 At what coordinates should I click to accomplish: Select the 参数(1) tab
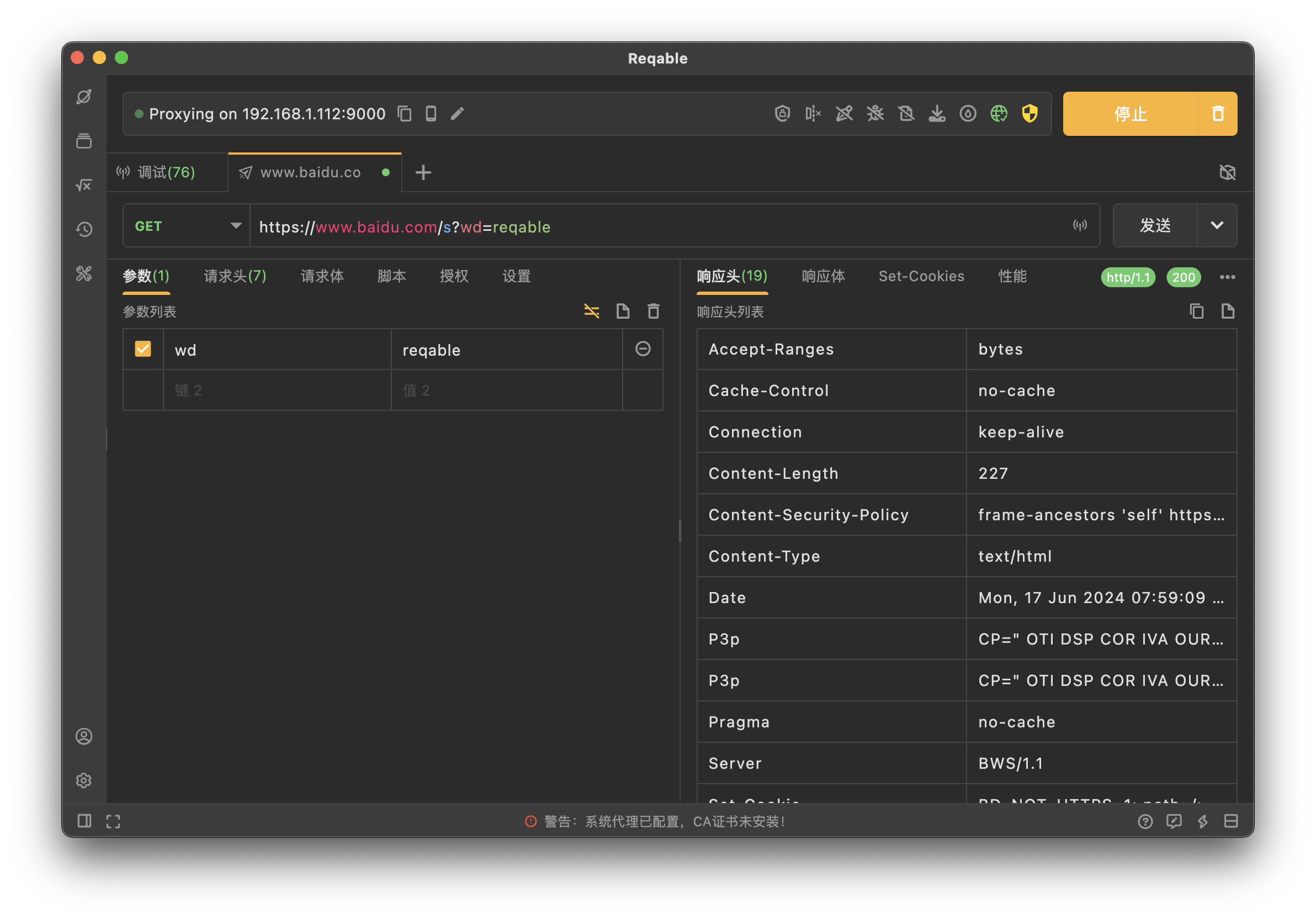(146, 276)
